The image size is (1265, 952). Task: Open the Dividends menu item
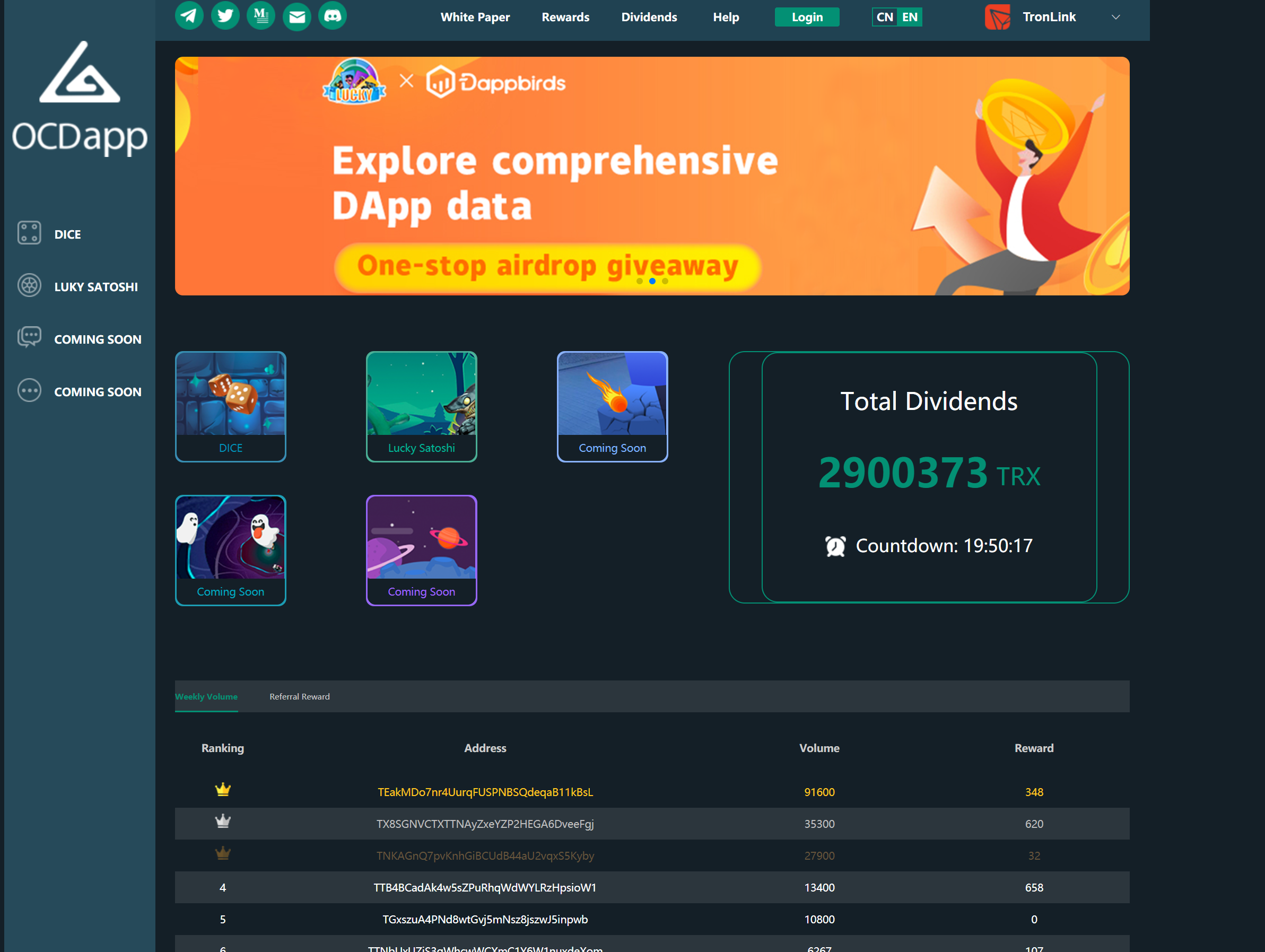(649, 17)
